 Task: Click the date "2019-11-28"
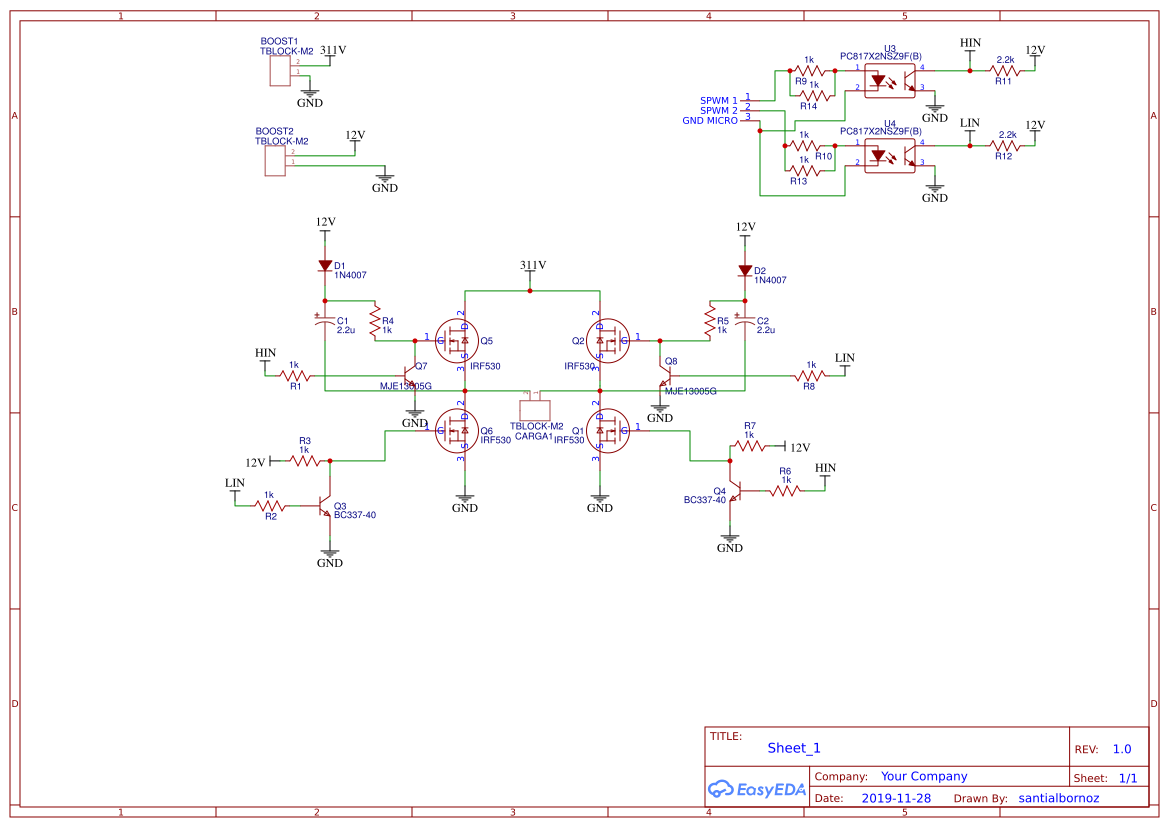click(x=896, y=798)
